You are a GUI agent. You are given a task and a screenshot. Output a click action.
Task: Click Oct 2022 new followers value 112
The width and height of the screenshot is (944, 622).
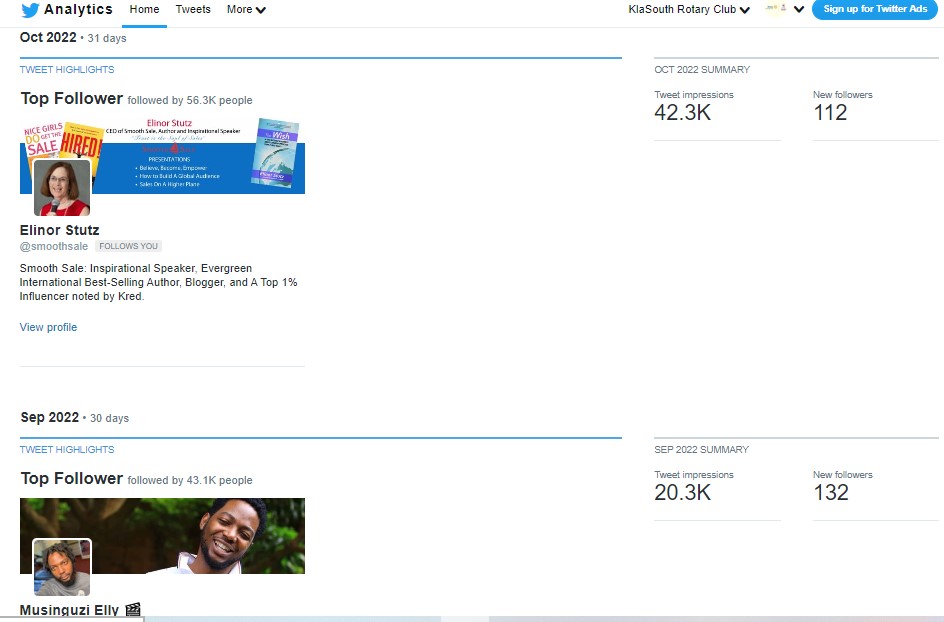(x=830, y=113)
